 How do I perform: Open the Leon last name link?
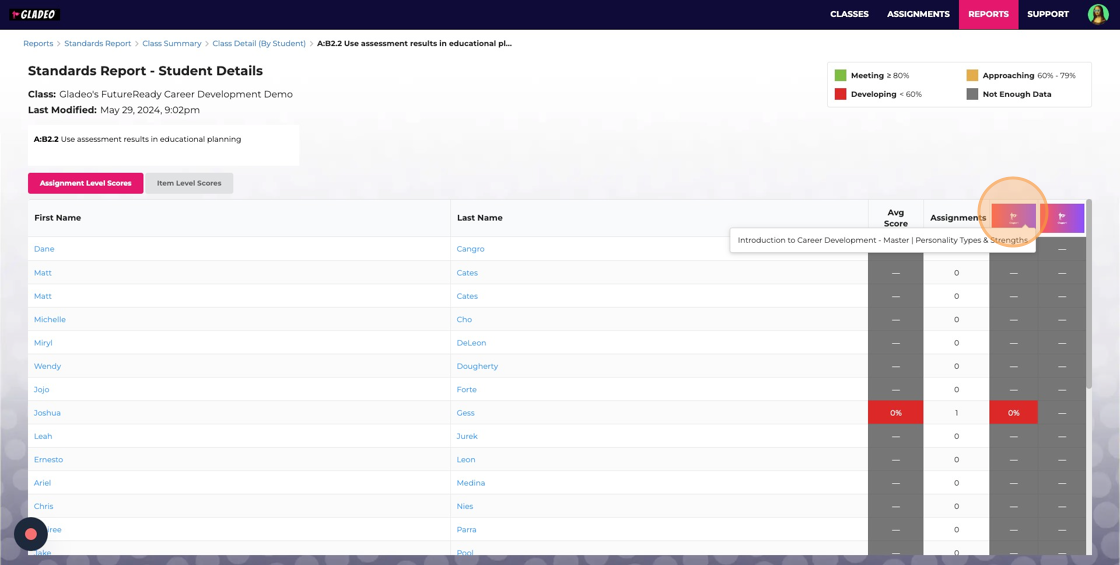(x=466, y=460)
